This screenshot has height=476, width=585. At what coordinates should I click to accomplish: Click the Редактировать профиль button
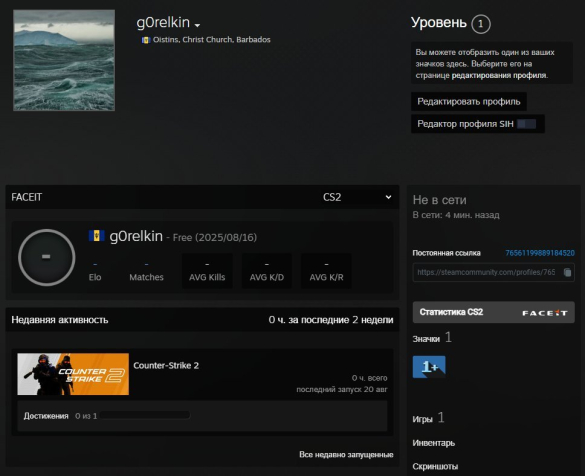[x=469, y=101]
